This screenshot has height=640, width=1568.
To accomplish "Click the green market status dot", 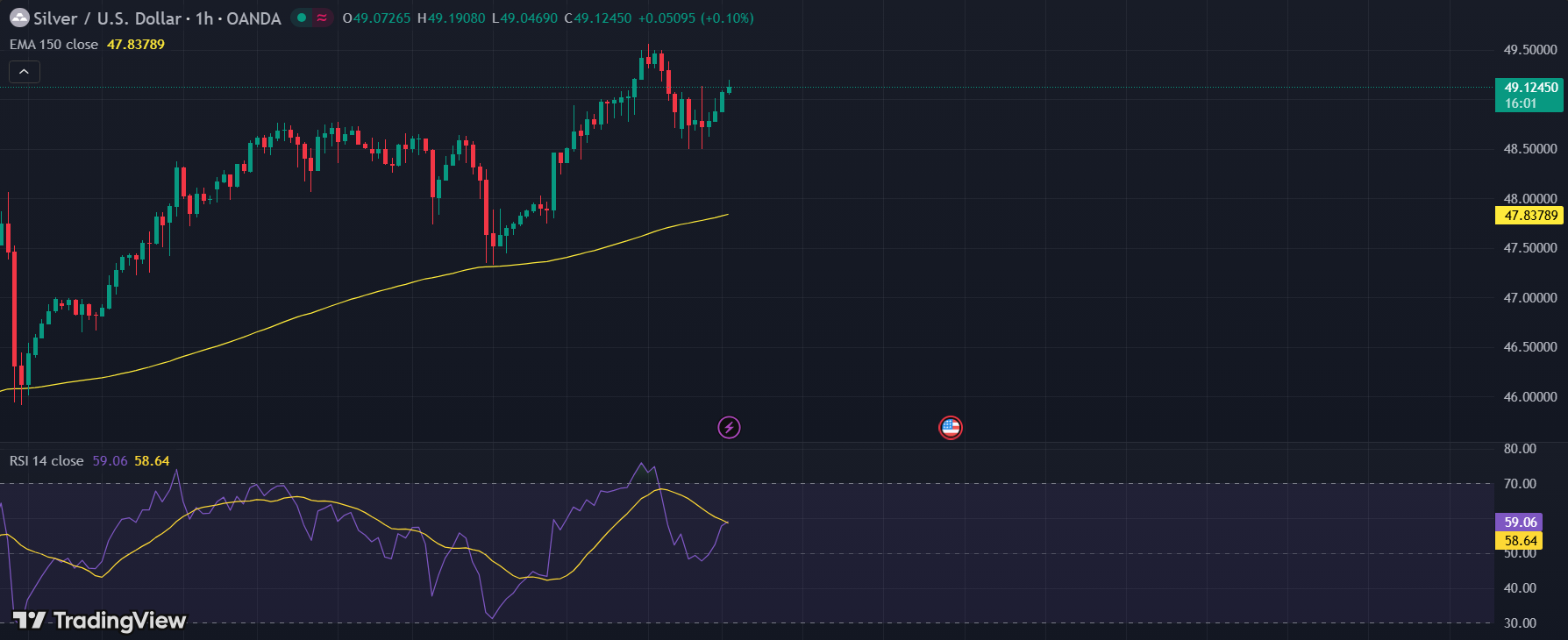I will (302, 18).
